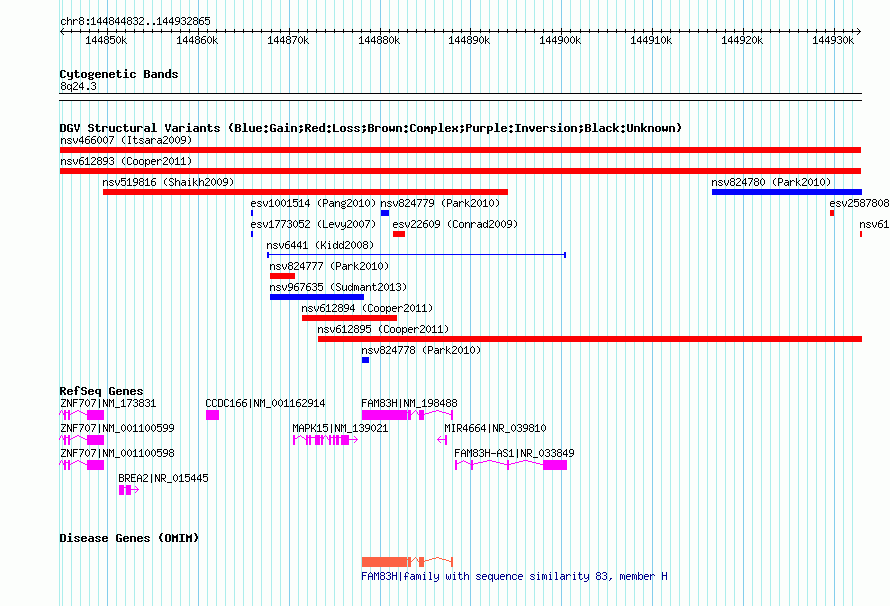The height and width of the screenshot is (606, 890).
Task: Click the RefSeq Genes track title
Action: pos(101,390)
